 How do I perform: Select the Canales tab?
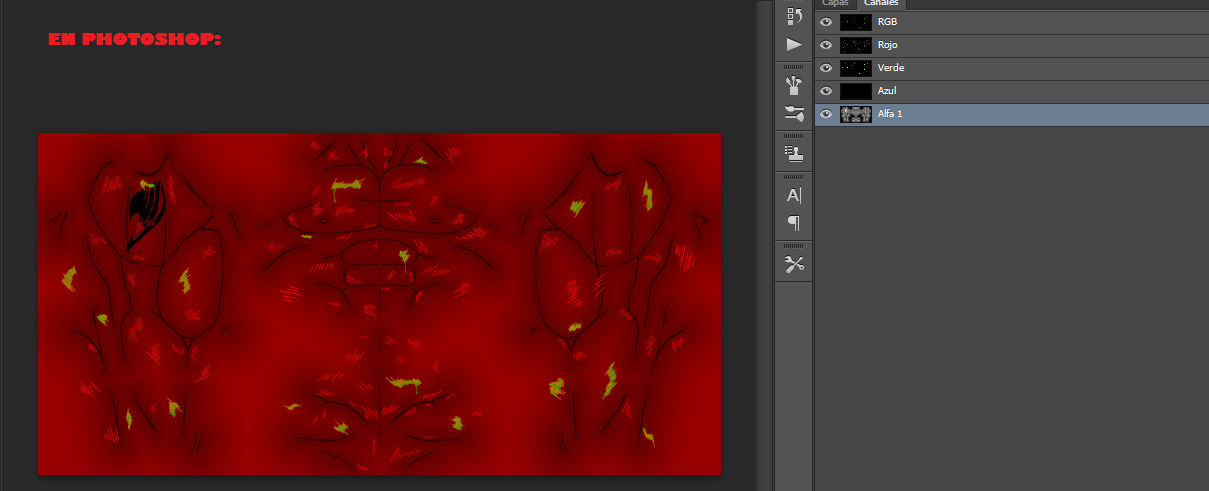(881, 3)
